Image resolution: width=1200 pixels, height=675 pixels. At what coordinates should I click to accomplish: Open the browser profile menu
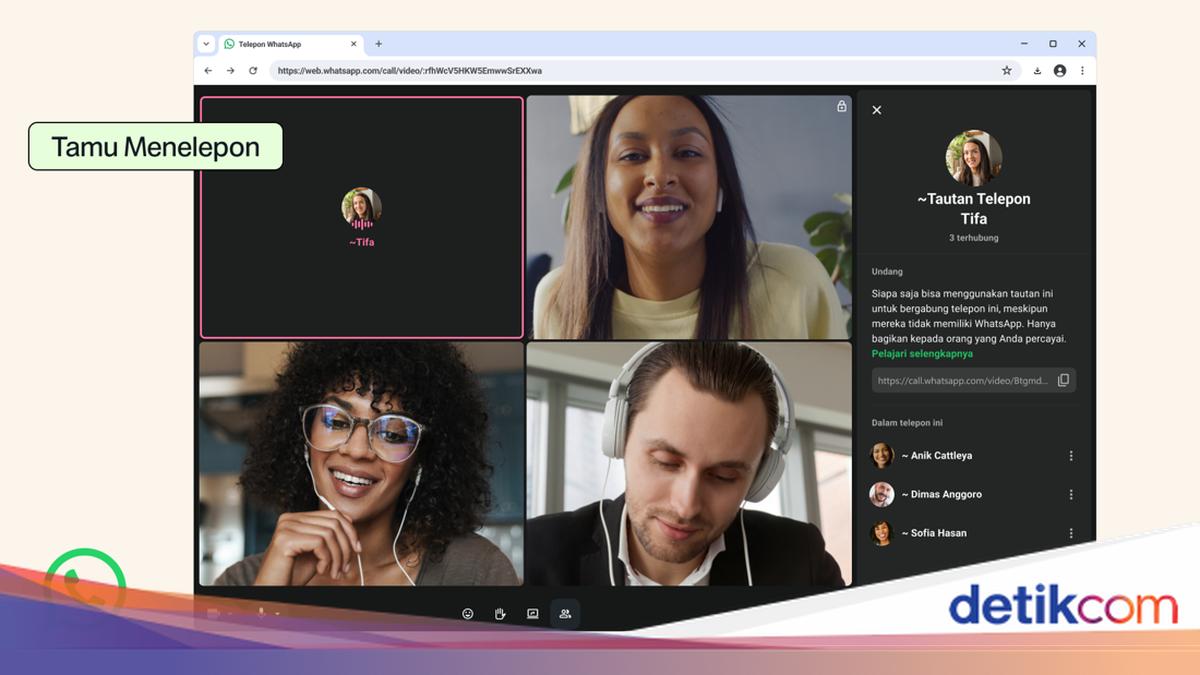[1060, 71]
